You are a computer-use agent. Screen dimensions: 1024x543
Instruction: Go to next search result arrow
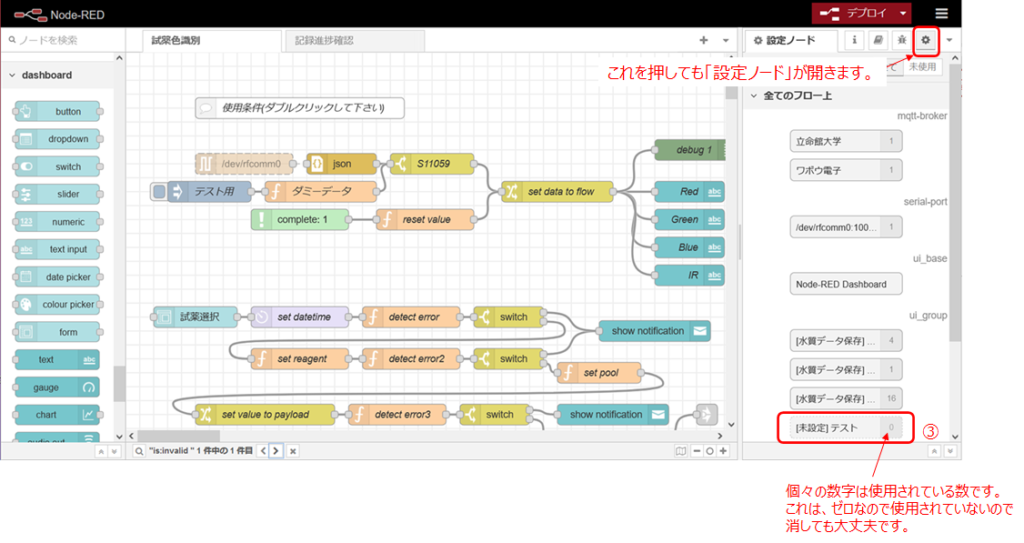(x=277, y=451)
